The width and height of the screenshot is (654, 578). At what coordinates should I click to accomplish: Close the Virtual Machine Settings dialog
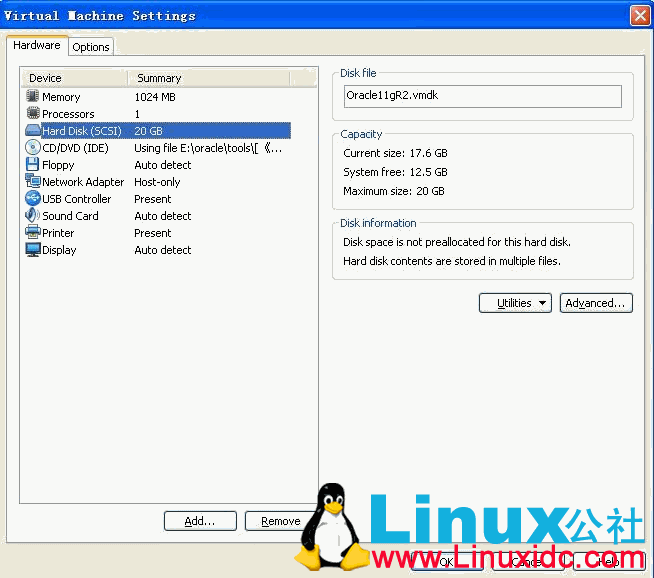tap(640, 15)
